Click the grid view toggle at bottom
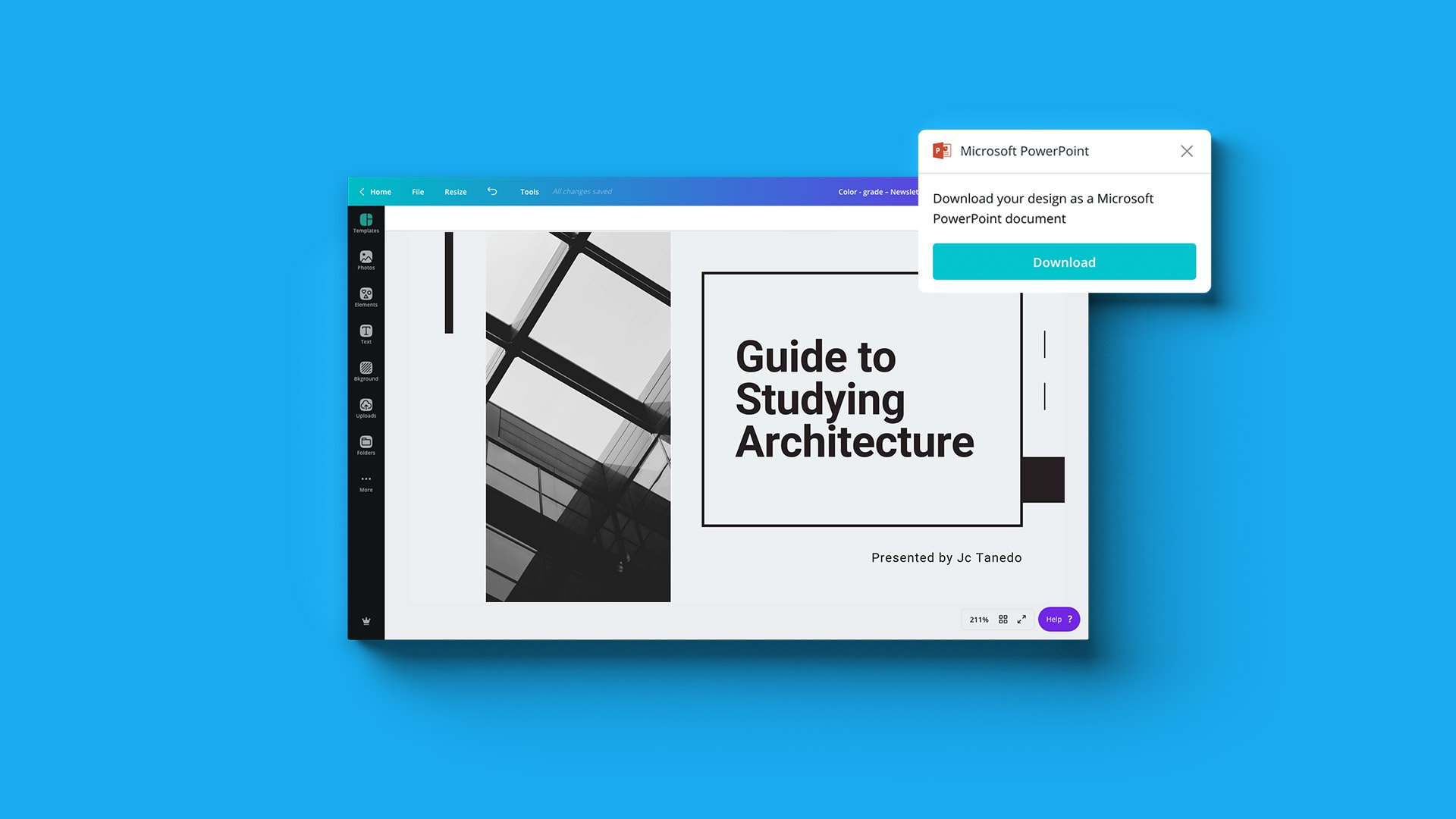The width and height of the screenshot is (1456, 819). (x=1003, y=619)
